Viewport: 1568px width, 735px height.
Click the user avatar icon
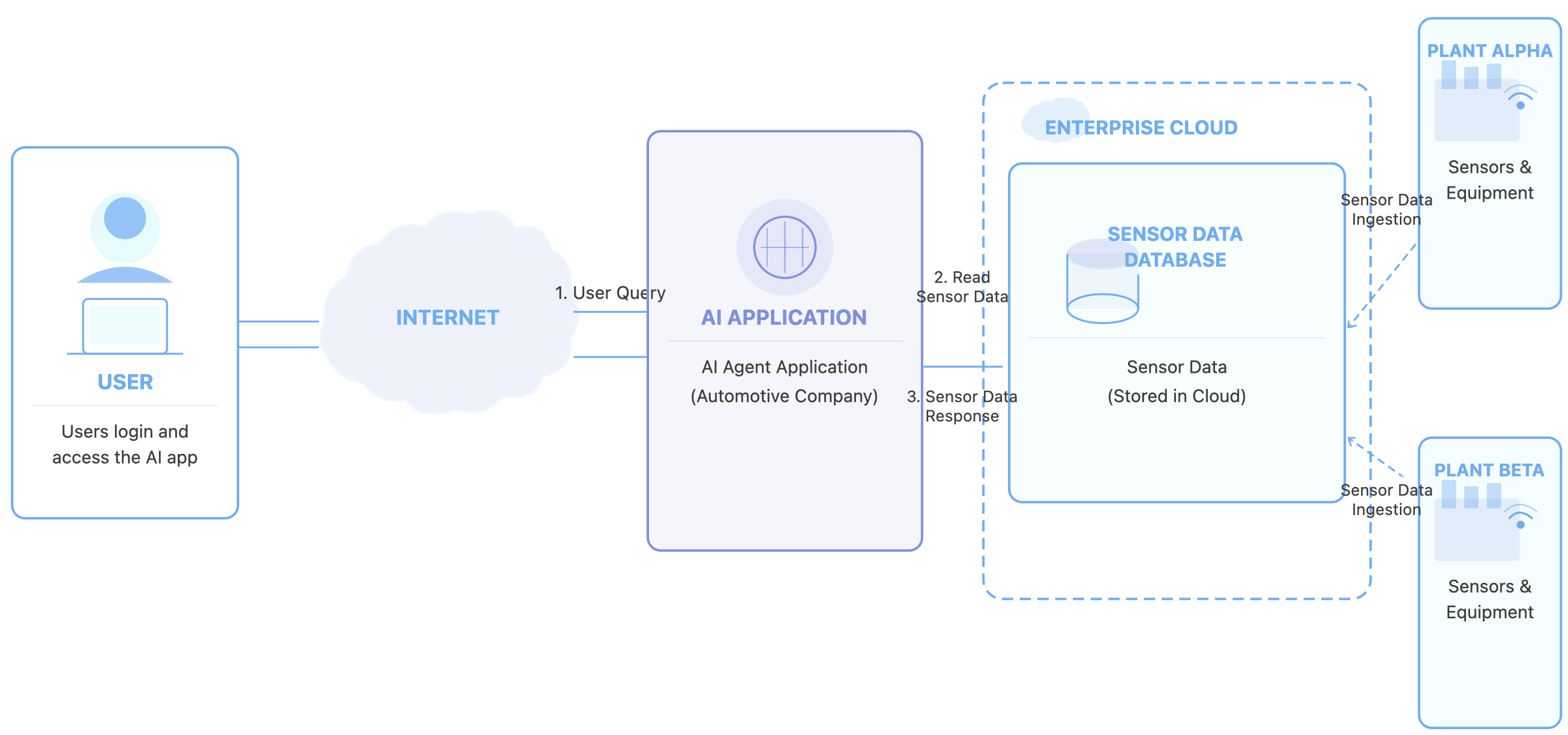point(125,238)
